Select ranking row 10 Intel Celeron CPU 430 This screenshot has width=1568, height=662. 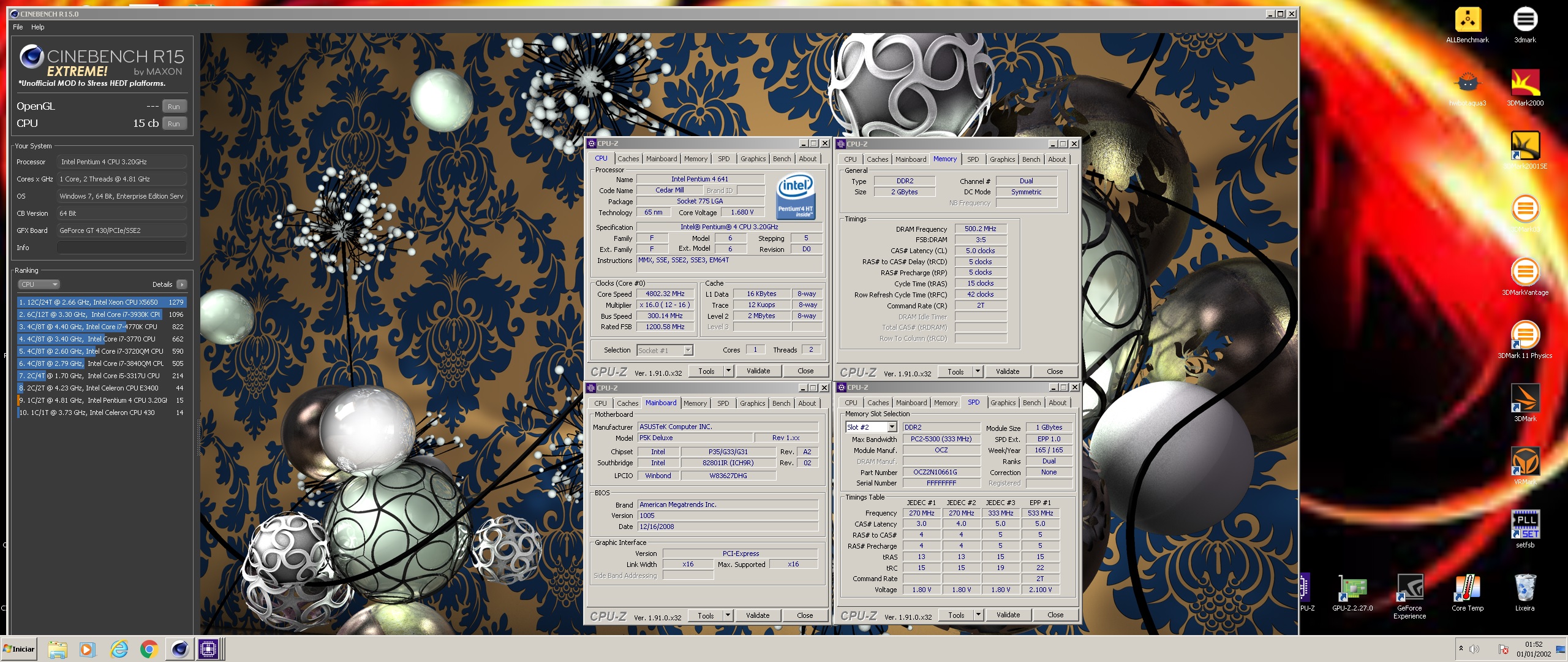[x=102, y=413]
